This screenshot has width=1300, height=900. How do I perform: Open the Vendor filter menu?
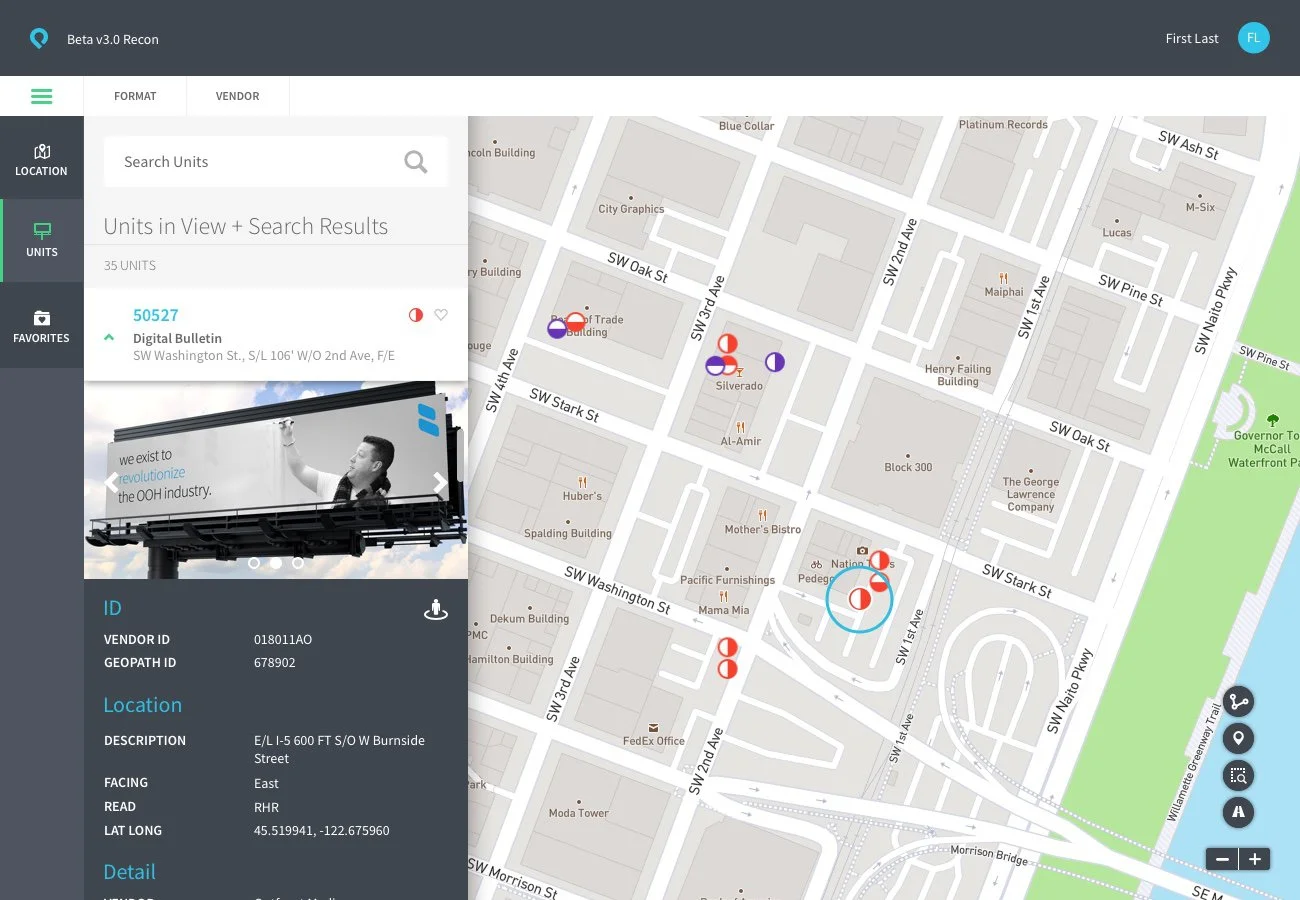tap(237, 96)
